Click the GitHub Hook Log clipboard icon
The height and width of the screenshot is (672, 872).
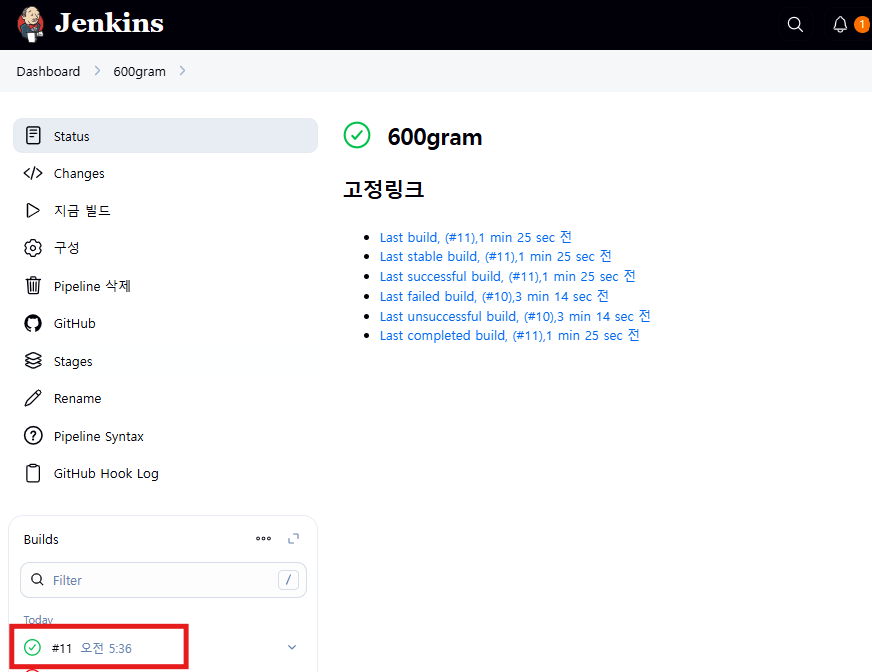[33, 473]
